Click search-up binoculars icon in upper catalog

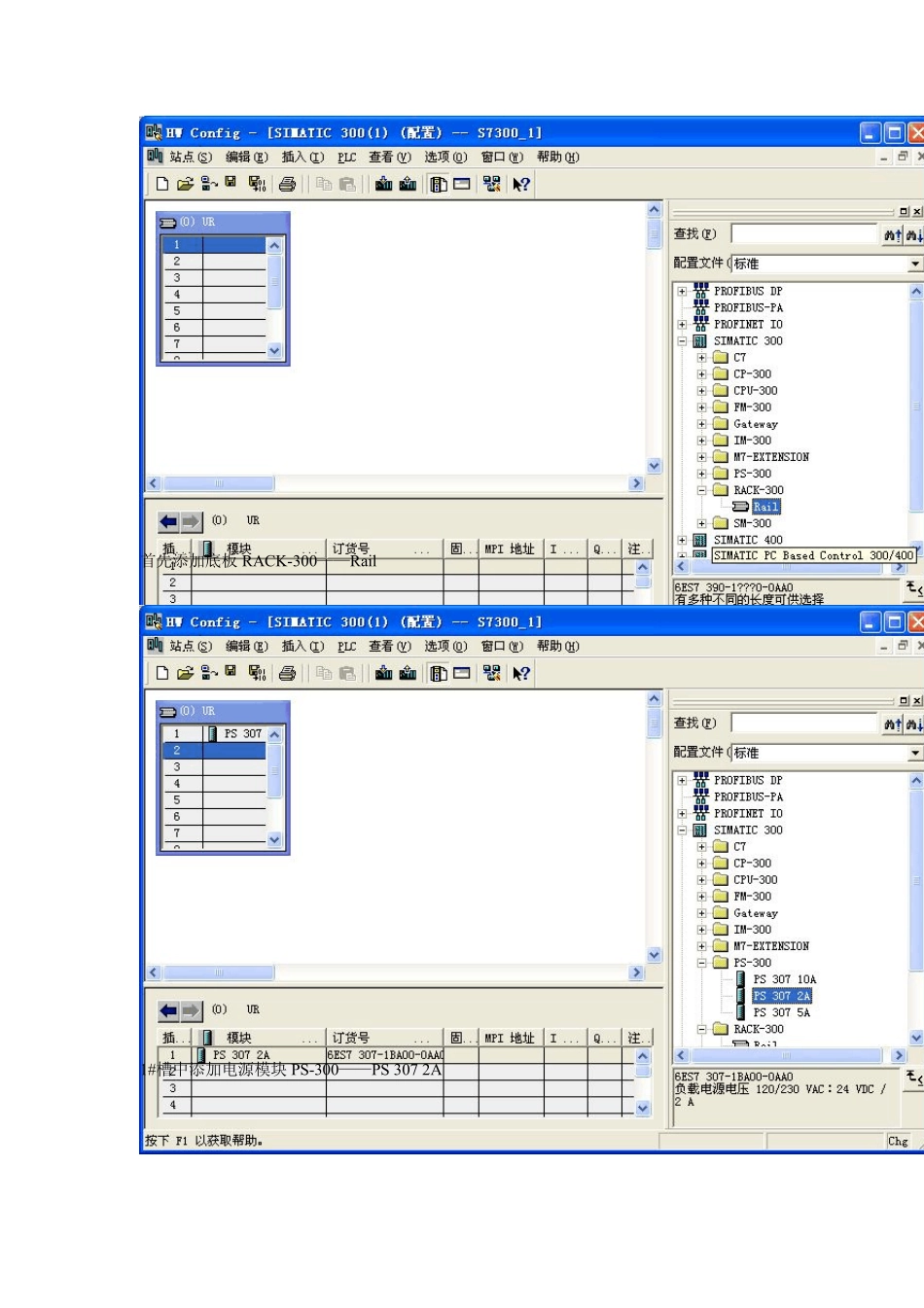[x=892, y=234]
